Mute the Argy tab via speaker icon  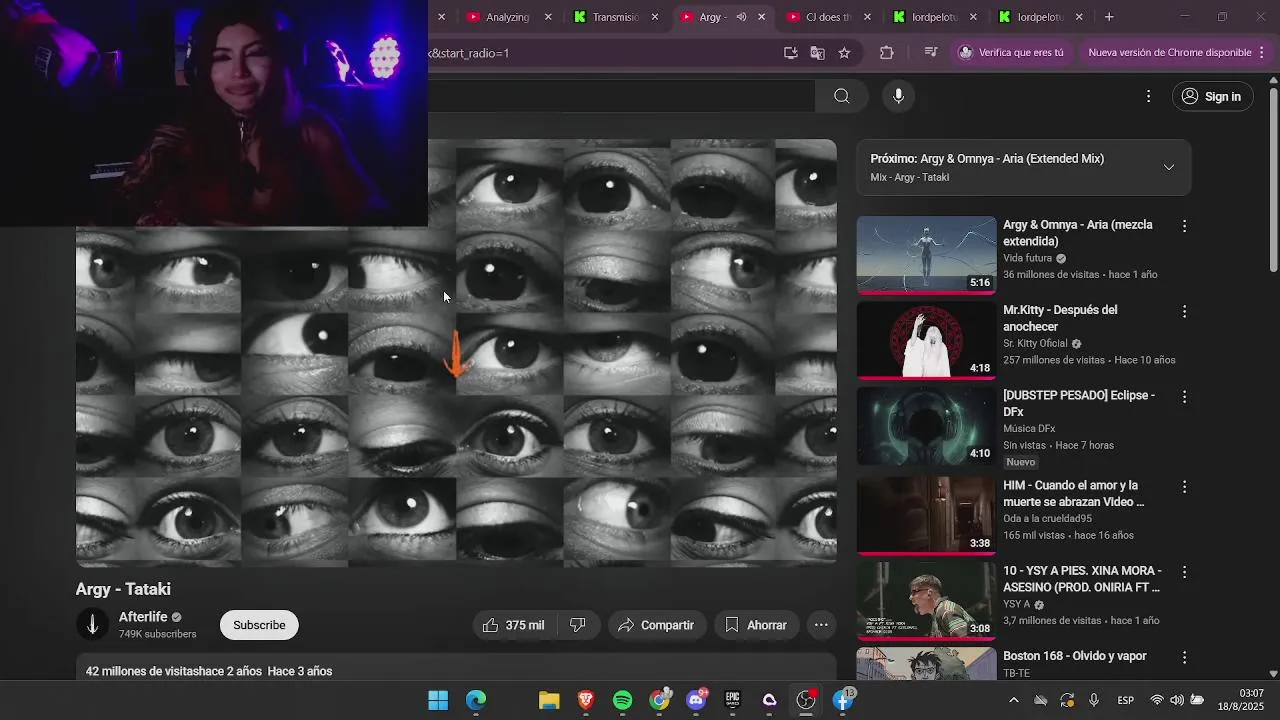coord(741,17)
